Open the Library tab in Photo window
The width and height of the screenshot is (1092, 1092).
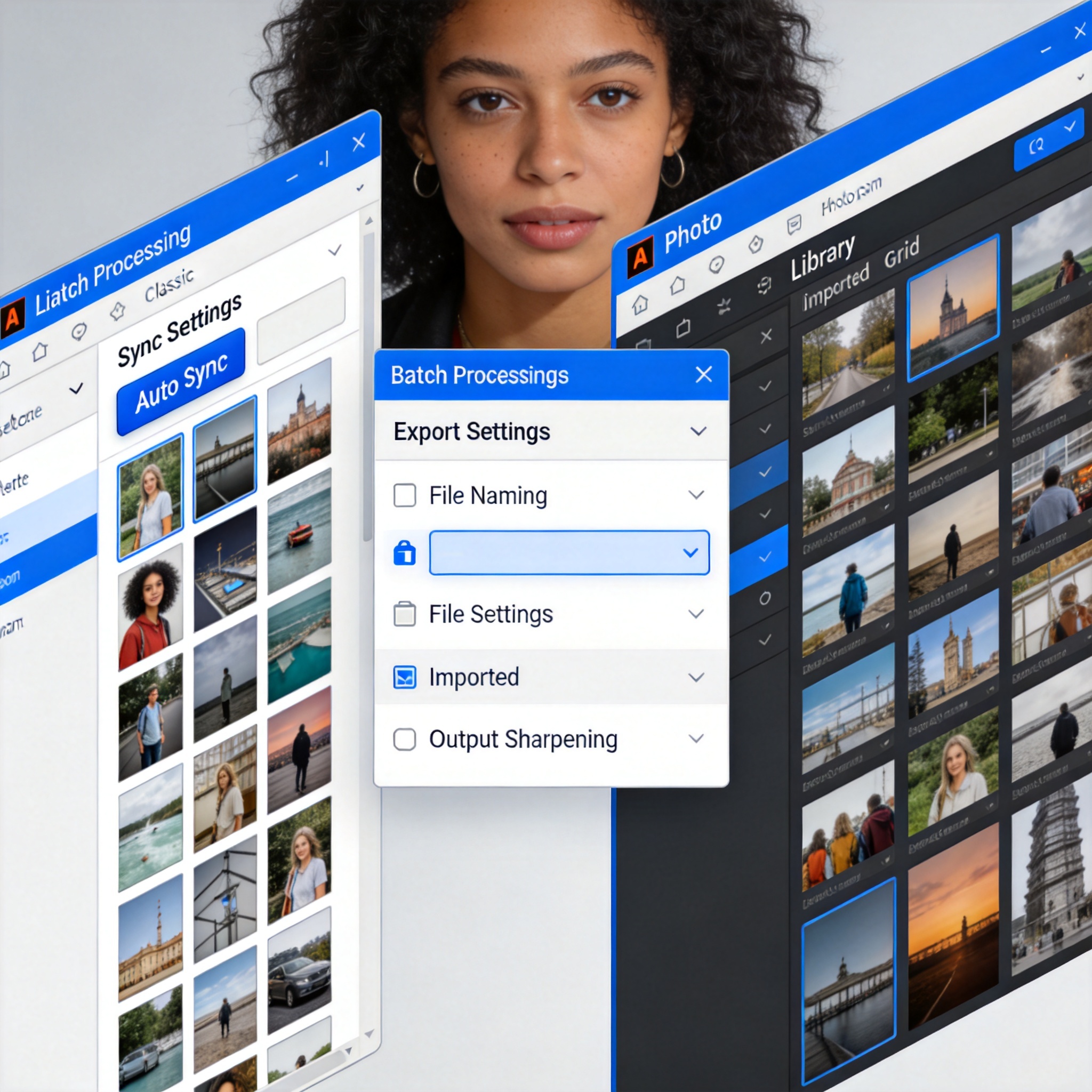822,257
